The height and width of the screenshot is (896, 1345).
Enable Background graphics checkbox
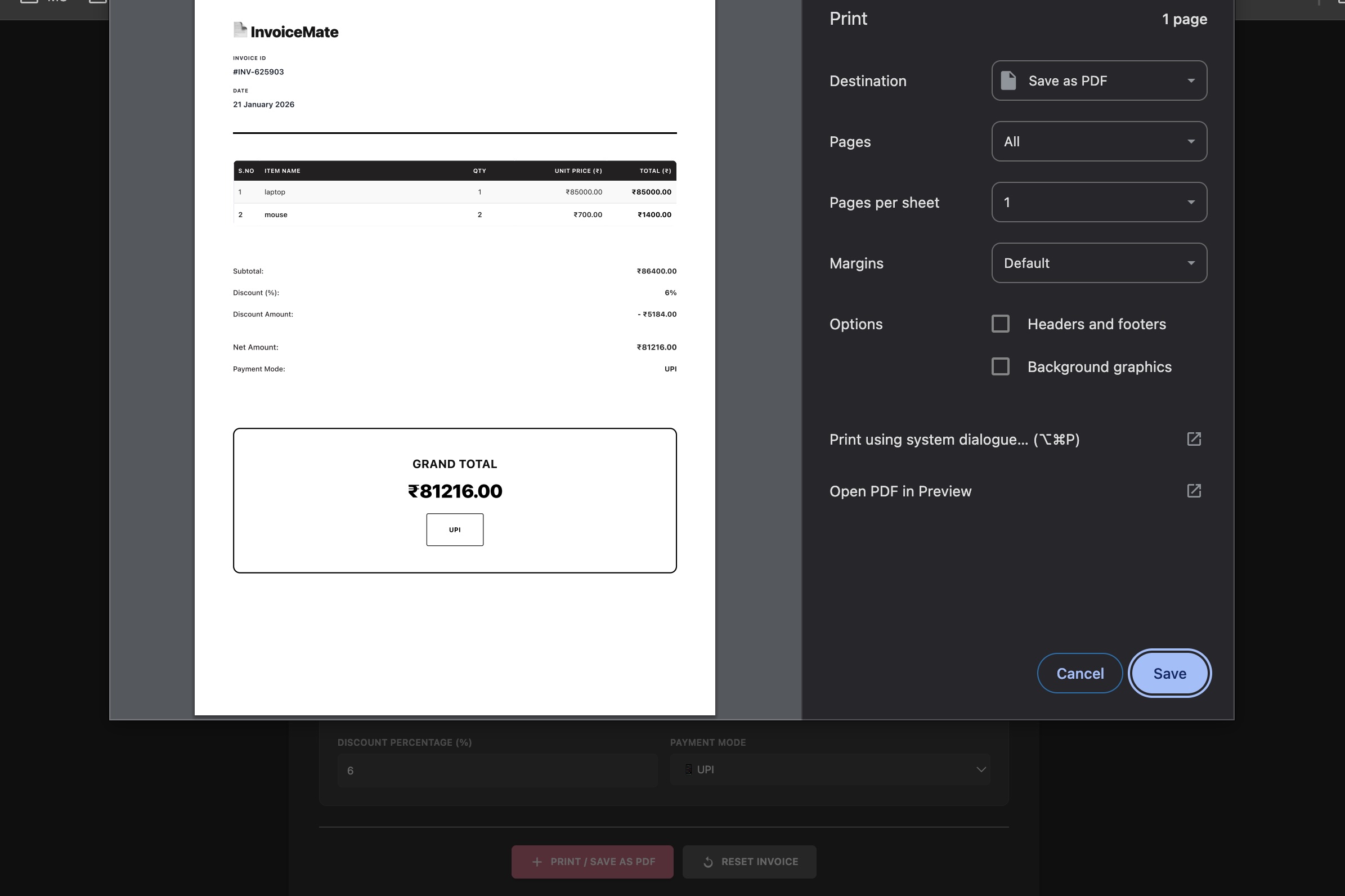click(1001, 367)
